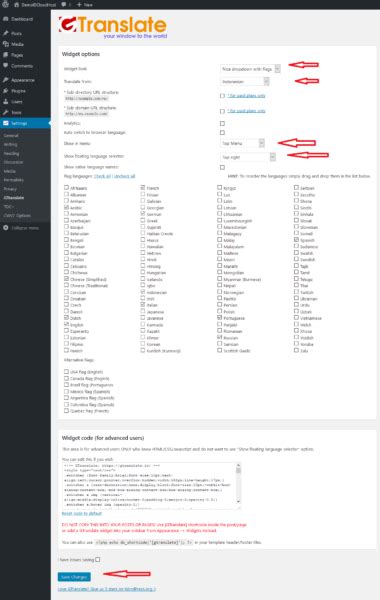Enable Show native language names checkbox
Screen dimensions: 380x600
click(222, 168)
